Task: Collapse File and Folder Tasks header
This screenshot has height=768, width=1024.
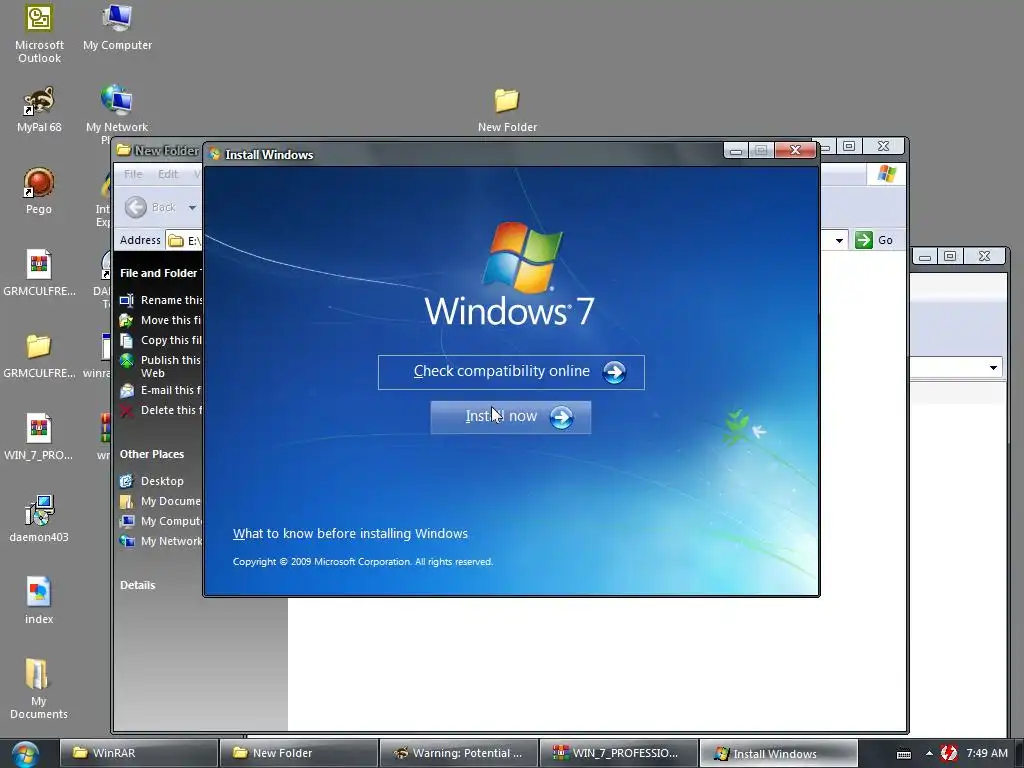Action: point(159,273)
